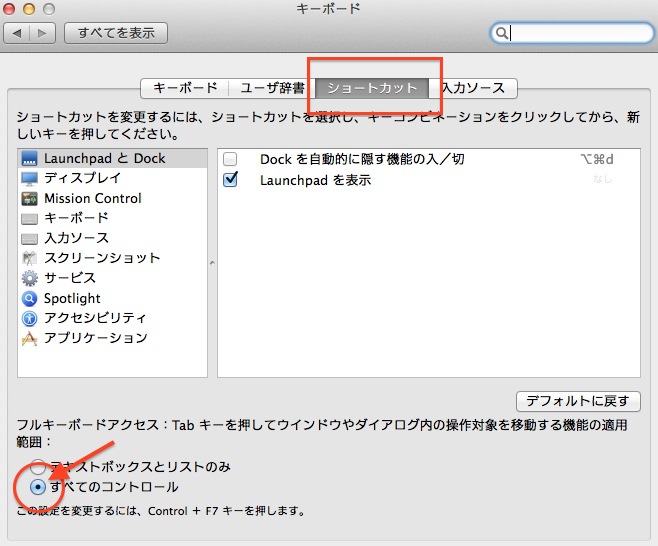Open the ユーザ辞書 tab
The width and height of the screenshot is (658, 546).
271,88
